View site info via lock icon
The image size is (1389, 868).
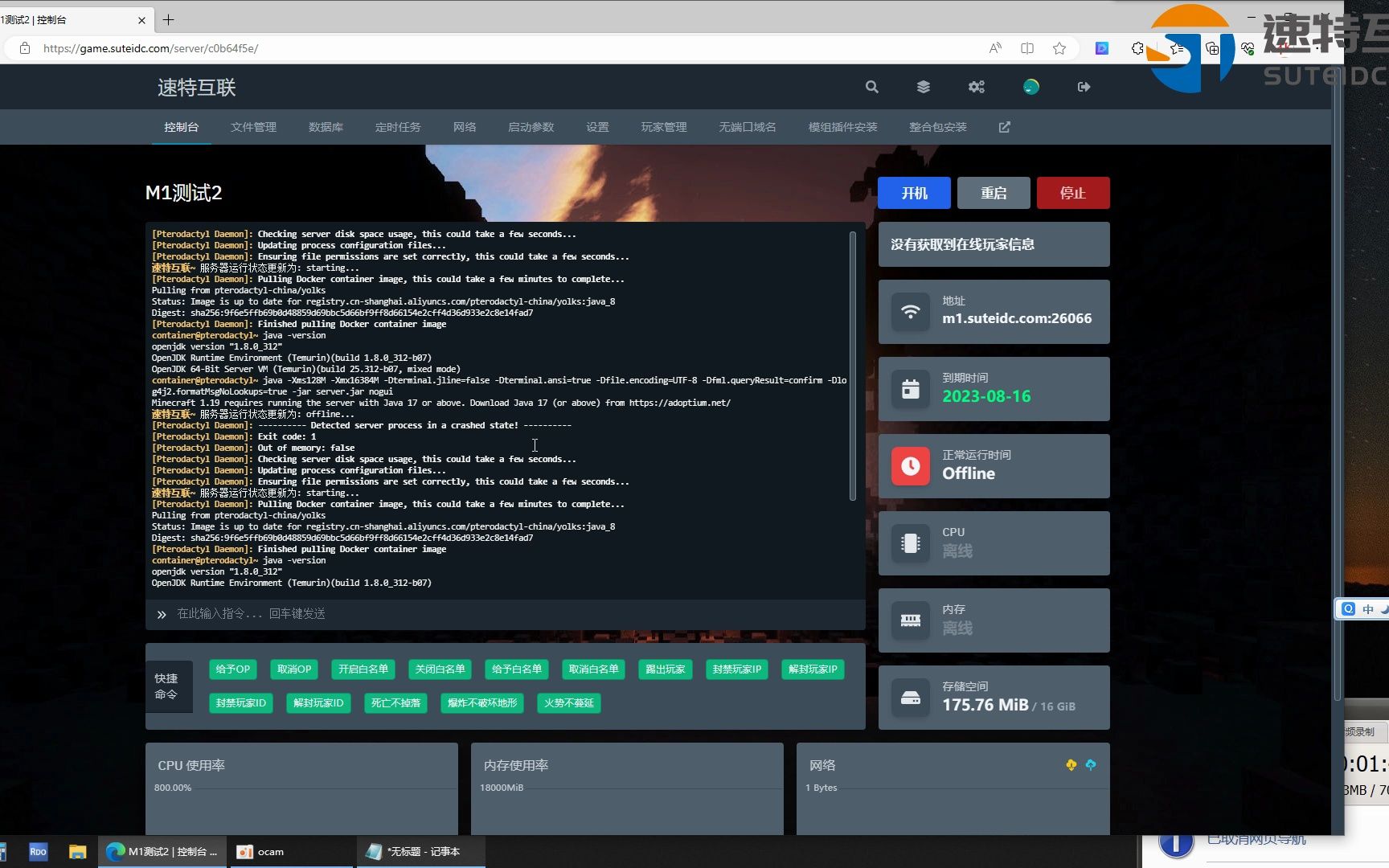click(x=25, y=48)
